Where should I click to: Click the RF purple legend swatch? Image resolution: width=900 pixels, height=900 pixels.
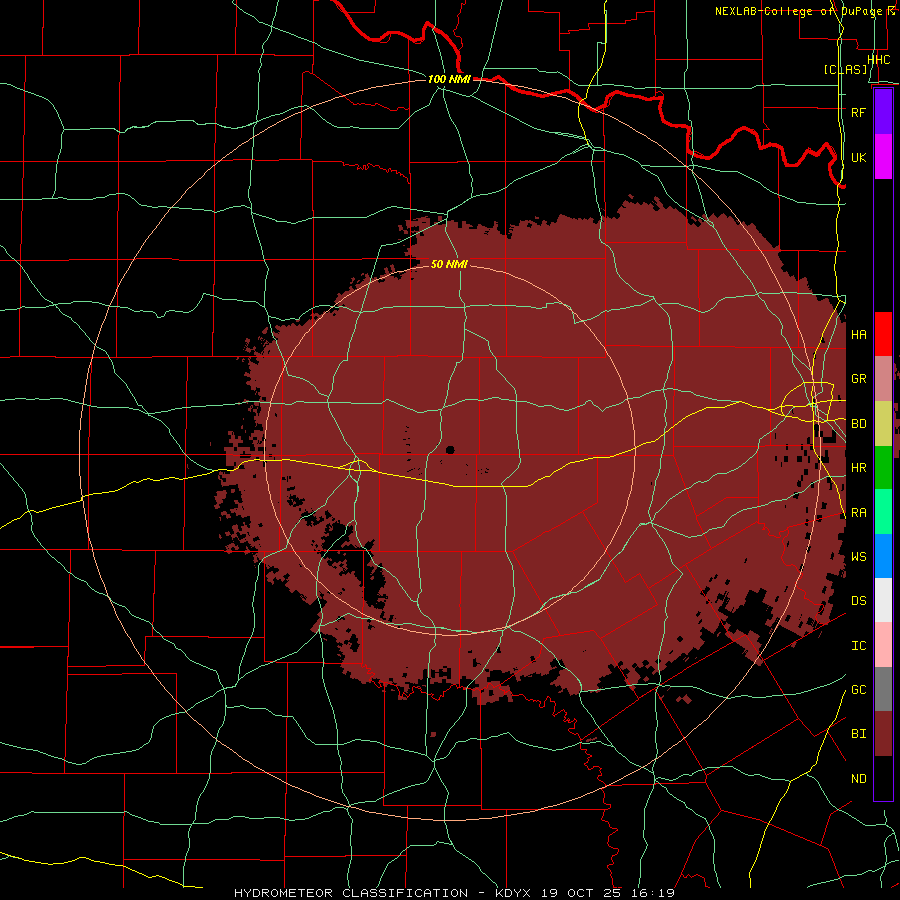tap(883, 112)
